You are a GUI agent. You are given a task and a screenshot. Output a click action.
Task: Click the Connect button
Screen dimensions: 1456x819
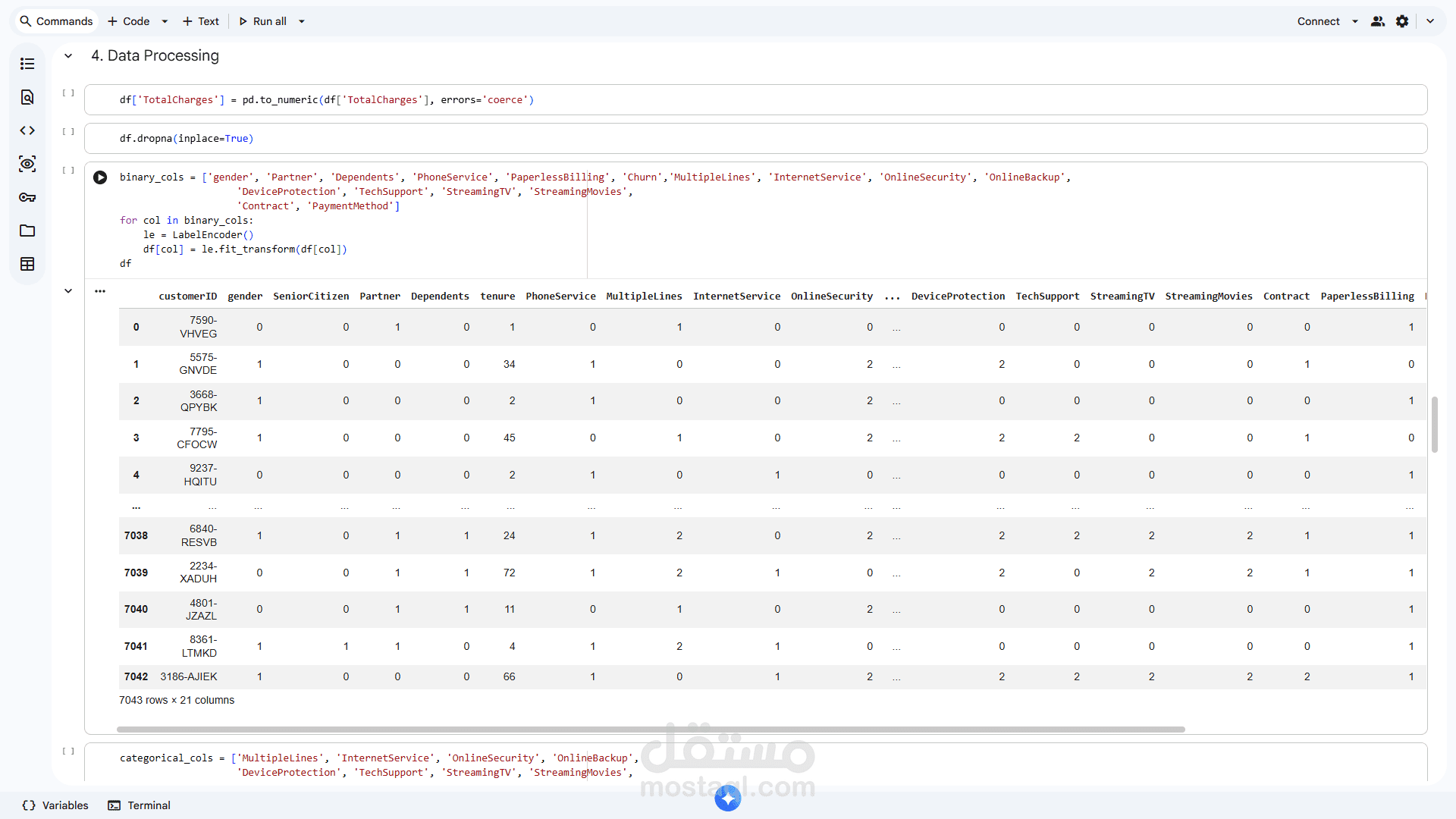(x=1318, y=21)
